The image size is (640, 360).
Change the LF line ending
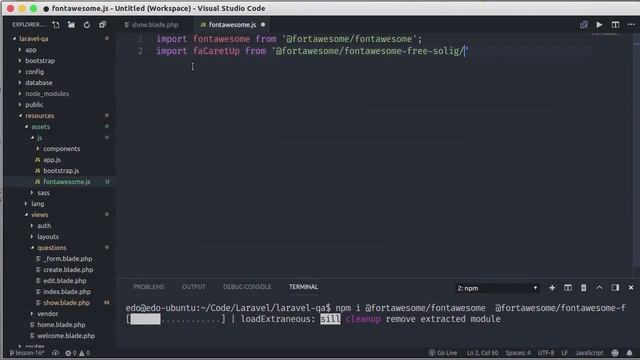[x=564, y=353]
